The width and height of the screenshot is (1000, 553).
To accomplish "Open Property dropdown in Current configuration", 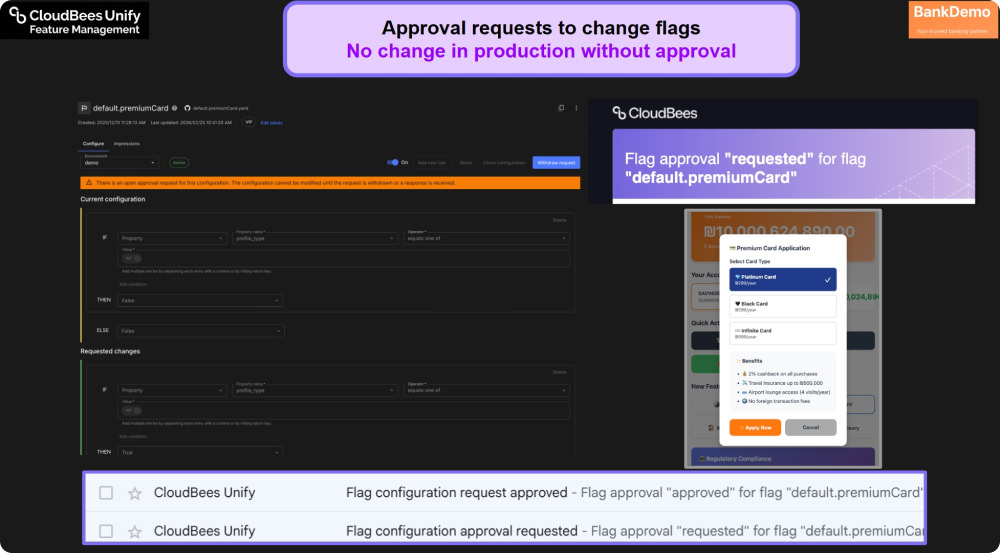I will tap(172, 239).
